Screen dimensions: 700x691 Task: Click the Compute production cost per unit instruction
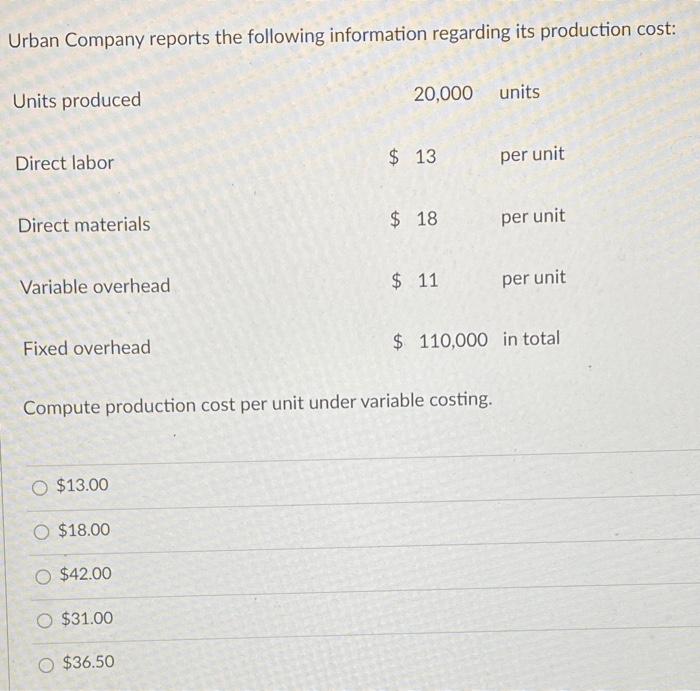pos(258,403)
